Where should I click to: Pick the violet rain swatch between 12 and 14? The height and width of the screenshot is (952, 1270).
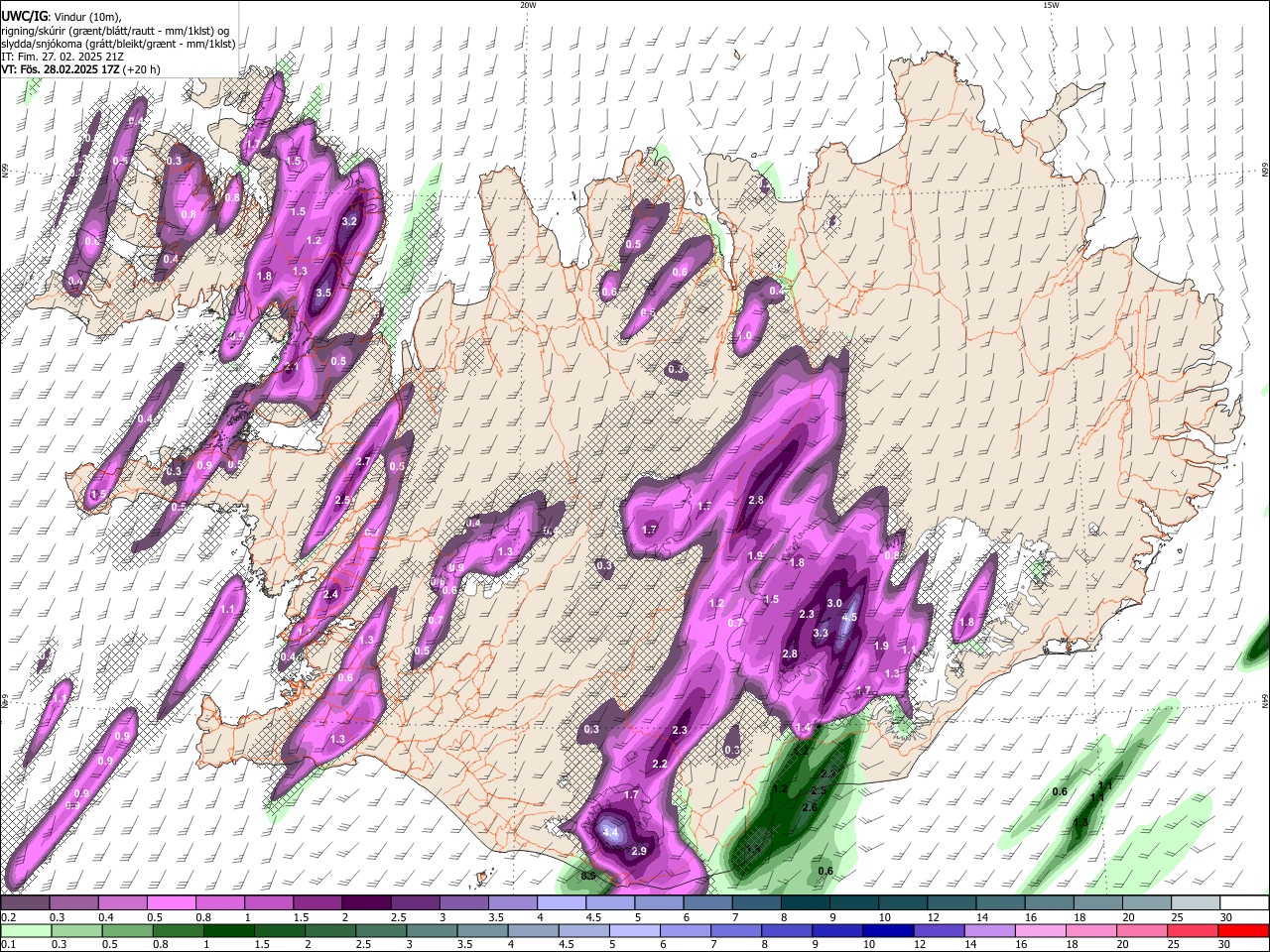click(x=938, y=930)
